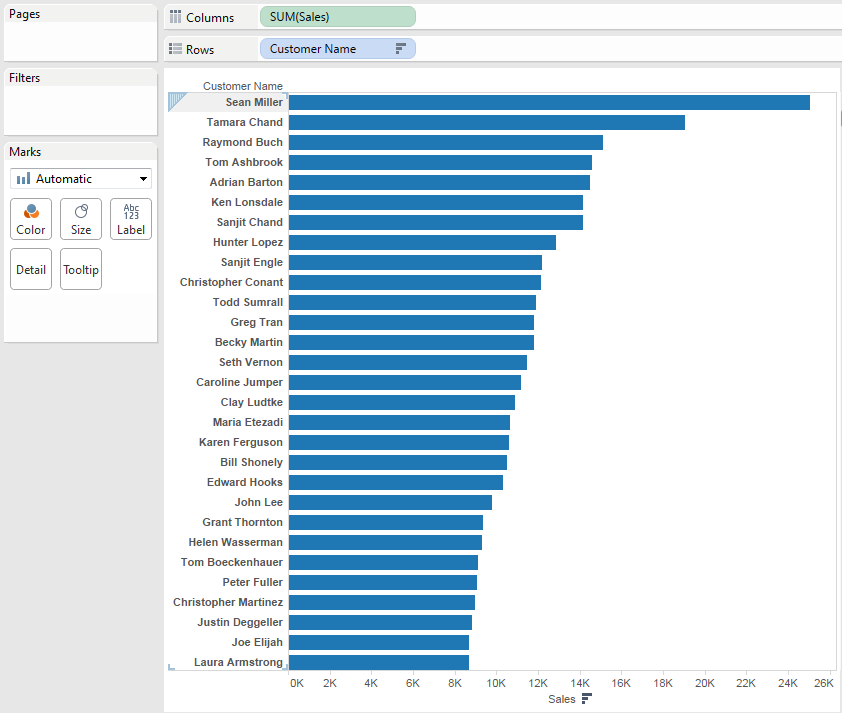This screenshot has width=842, height=713.
Task: Click the Filters shelf area
Action: coord(80,110)
